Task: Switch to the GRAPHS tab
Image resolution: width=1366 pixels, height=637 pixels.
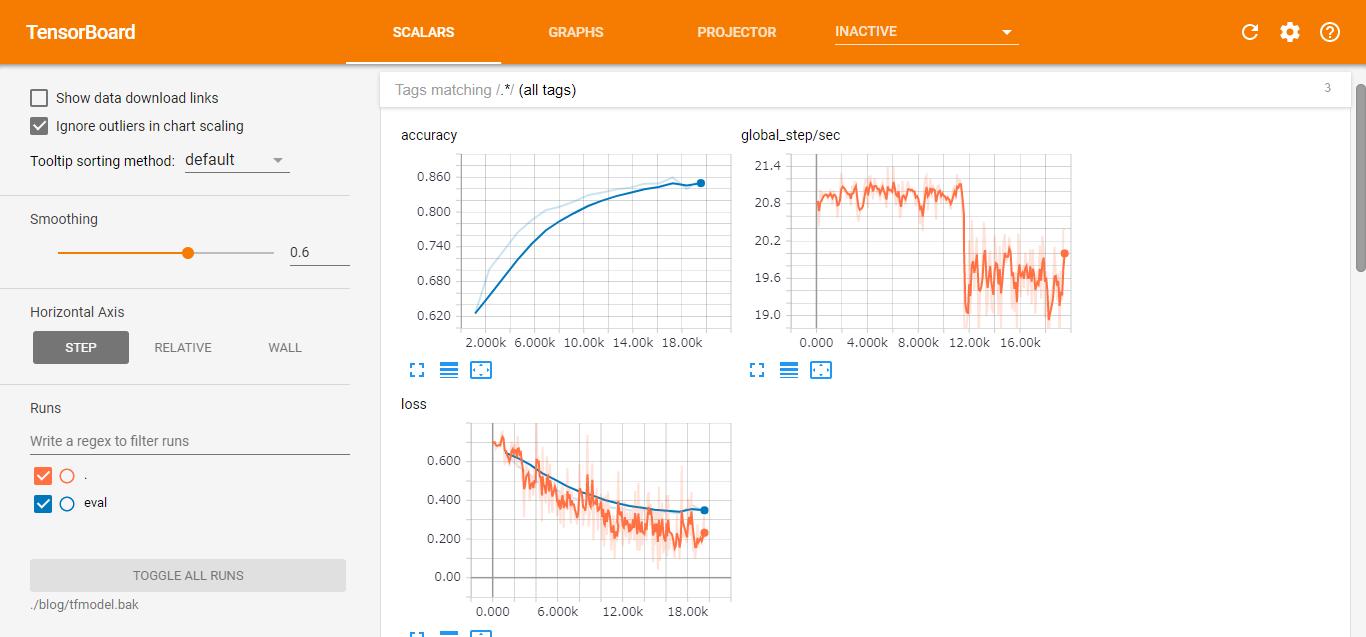Action: pyautogui.click(x=575, y=32)
